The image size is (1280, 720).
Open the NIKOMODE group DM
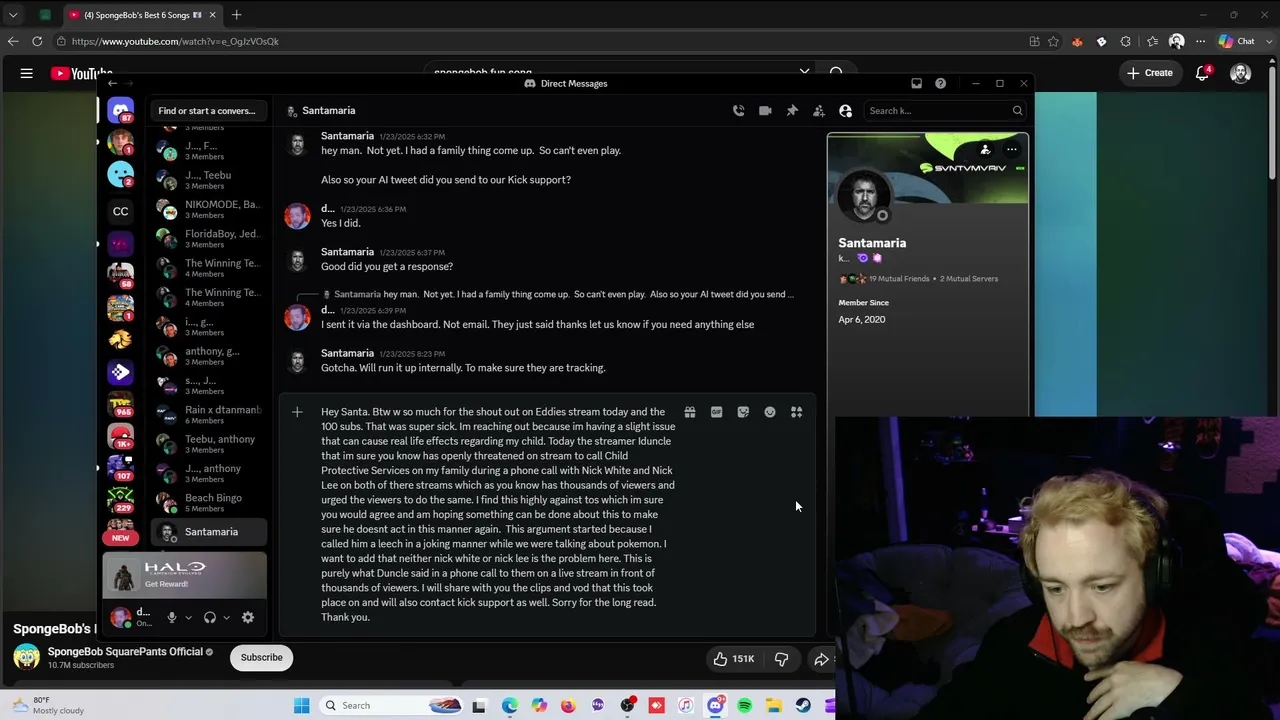[209, 209]
